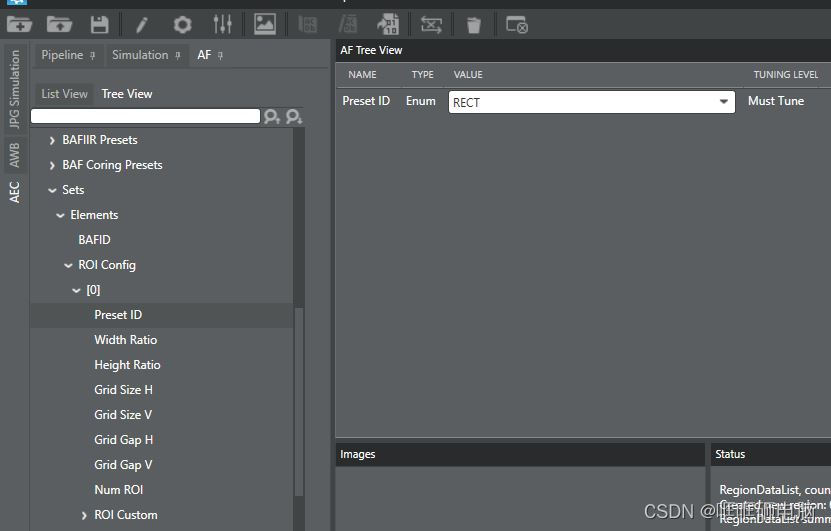This screenshot has width=831, height=531.
Task: Open settings with the gear icon
Action: [x=182, y=24]
